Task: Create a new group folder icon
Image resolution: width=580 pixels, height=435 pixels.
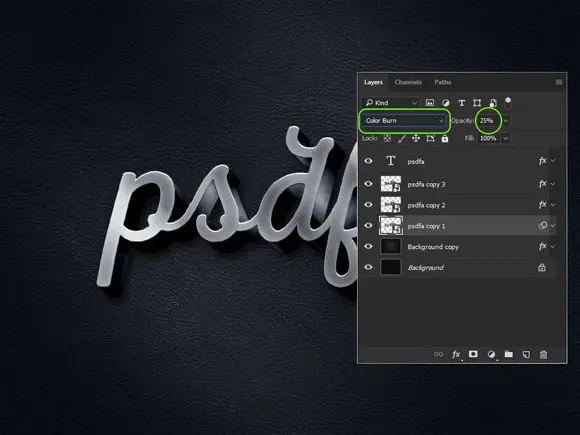Action: point(509,354)
